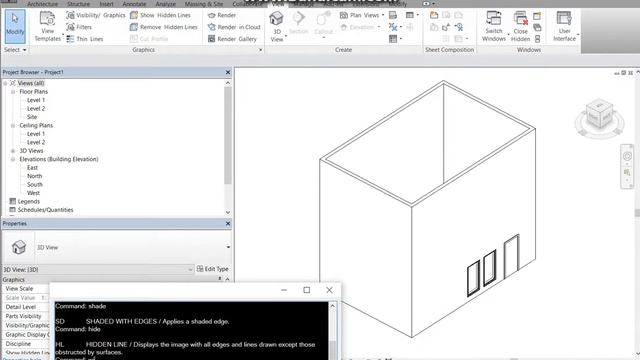The width and height of the screenshot is (640, 360).
Task: Create a default 3D View
Action: pos(277,27)
